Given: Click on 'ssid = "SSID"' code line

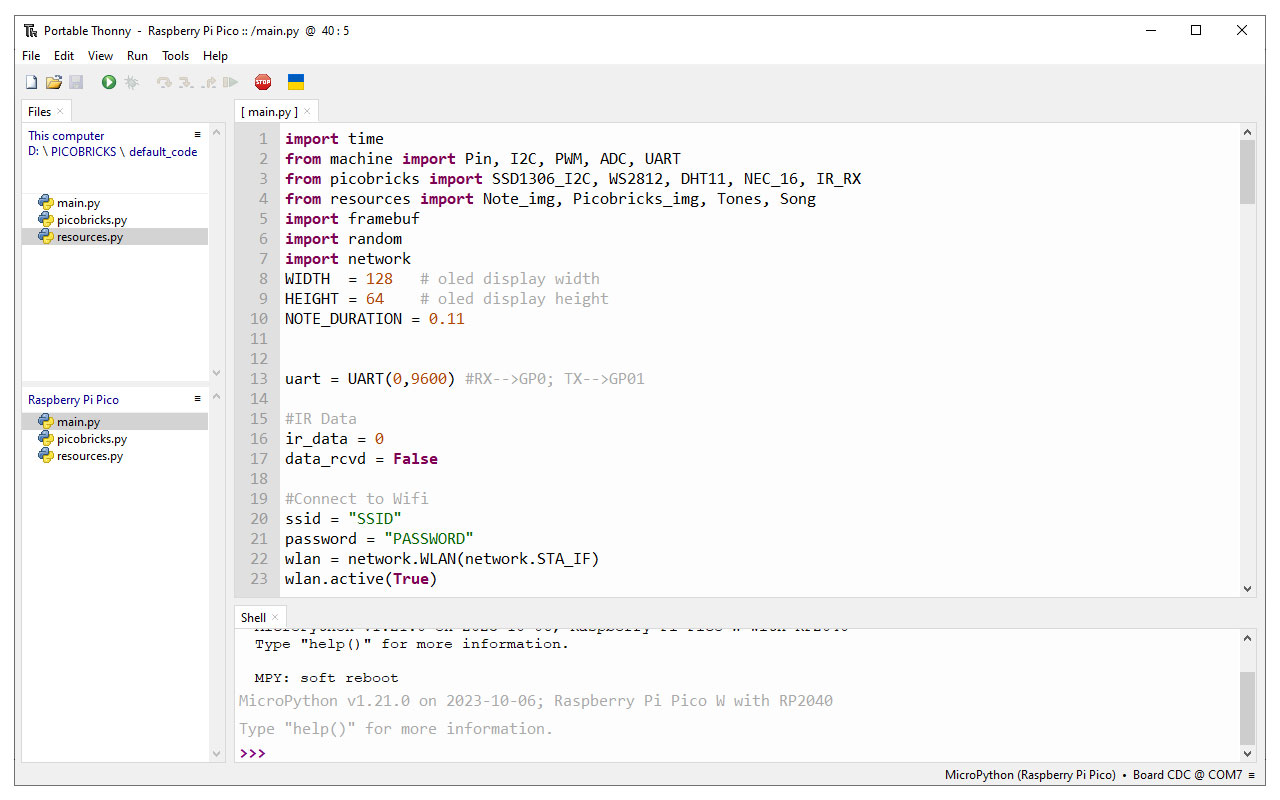Looking at the screenshot, I should pyautogui.click(x=343, y=519).
